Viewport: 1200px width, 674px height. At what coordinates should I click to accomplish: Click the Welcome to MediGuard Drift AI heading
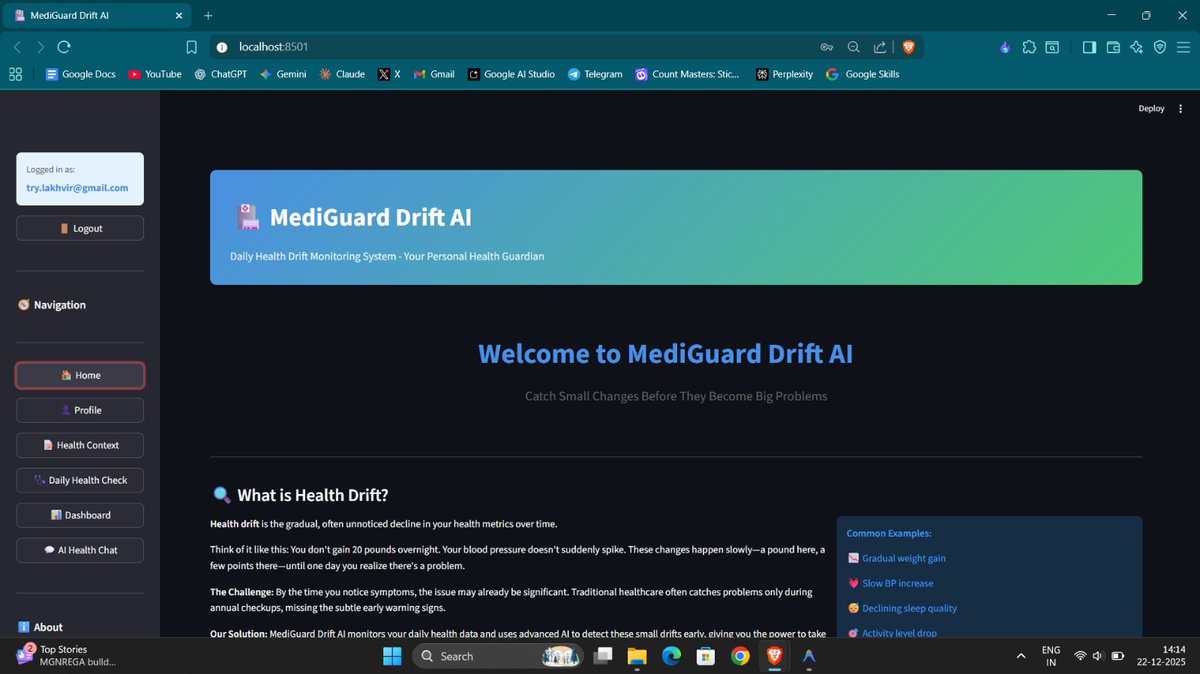point(665,354)
